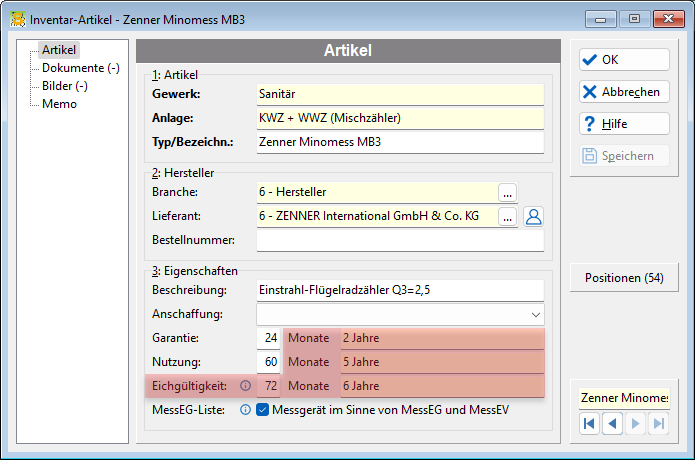This screenshot has width=695, height=460.
Task: Minimize the Inventar-Artikel window
Action: tap(600, 19)
